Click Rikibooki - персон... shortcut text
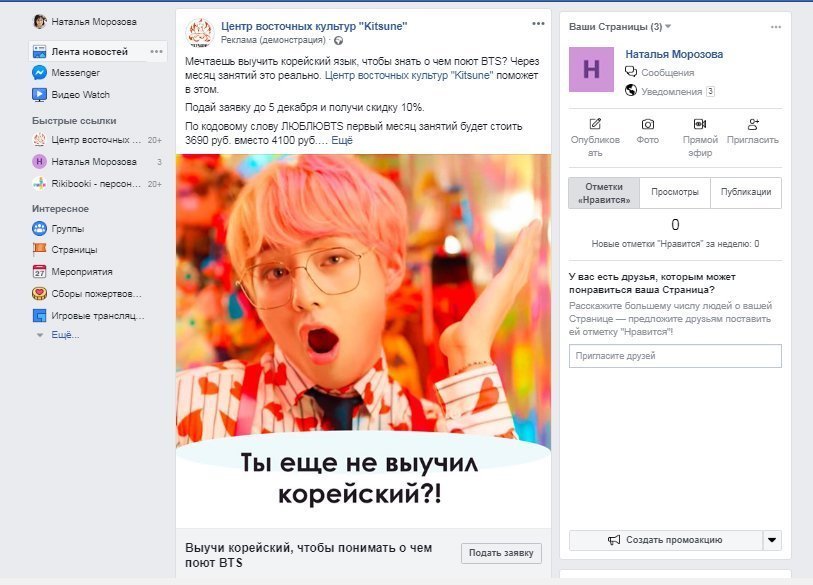Viewport: 813px width, 585px height. point(96,184)
